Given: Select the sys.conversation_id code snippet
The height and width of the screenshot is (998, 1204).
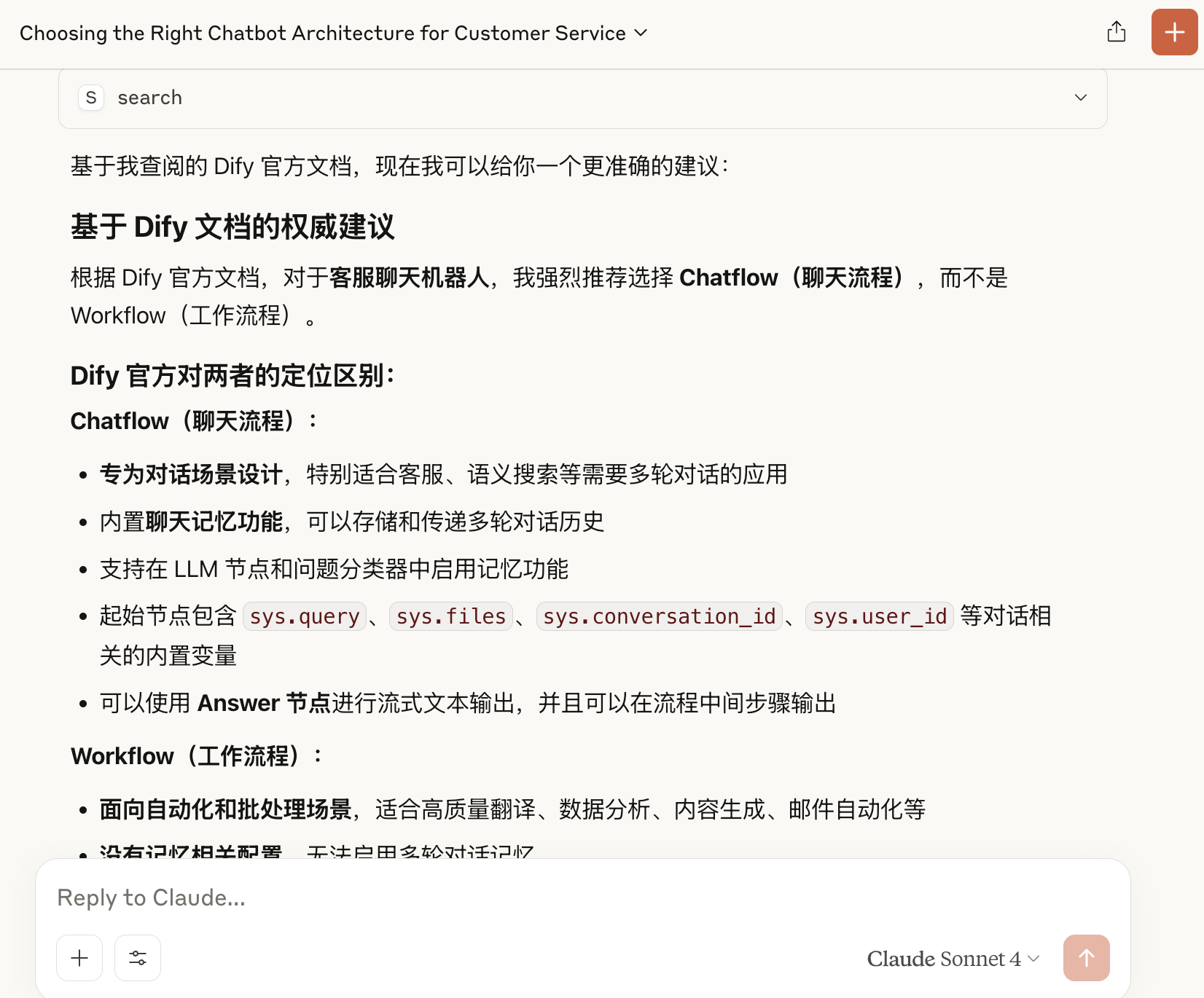Looking at the screenshot, I should tap(659, 616).
